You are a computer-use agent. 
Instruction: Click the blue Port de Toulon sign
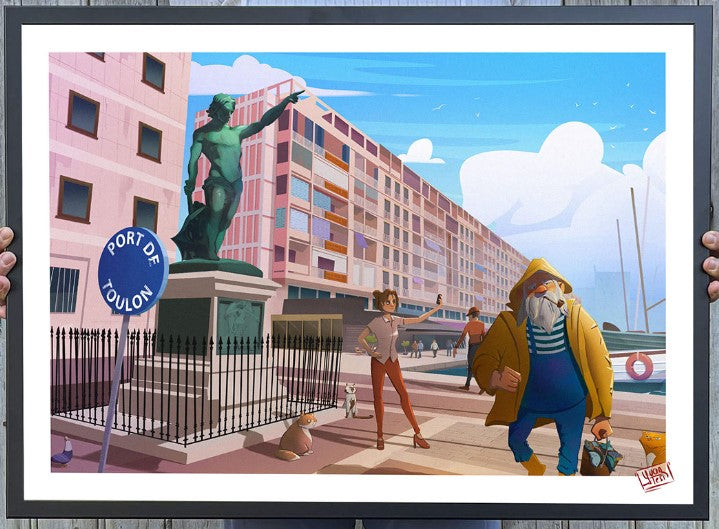(132, 270)
